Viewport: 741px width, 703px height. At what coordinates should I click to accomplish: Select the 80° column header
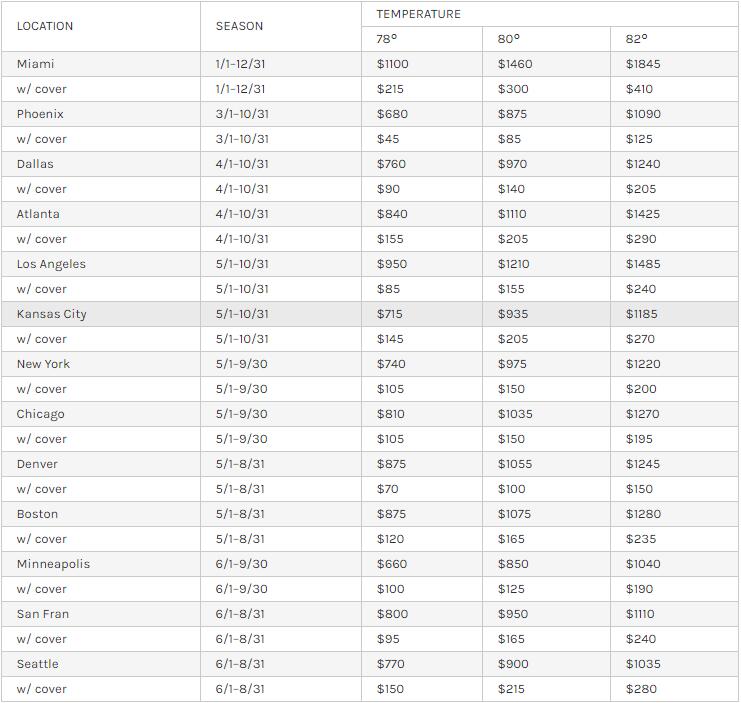coord(508,39)
